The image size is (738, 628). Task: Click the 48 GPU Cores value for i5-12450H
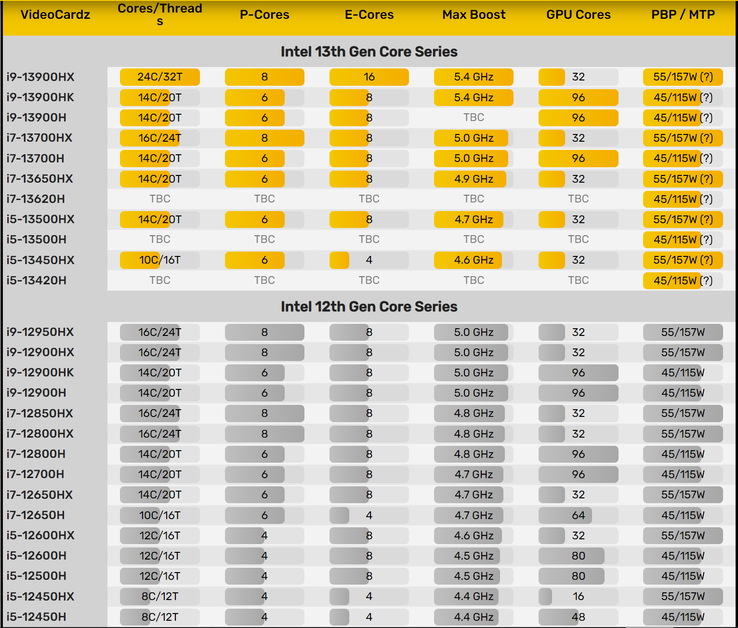point(578,617)
